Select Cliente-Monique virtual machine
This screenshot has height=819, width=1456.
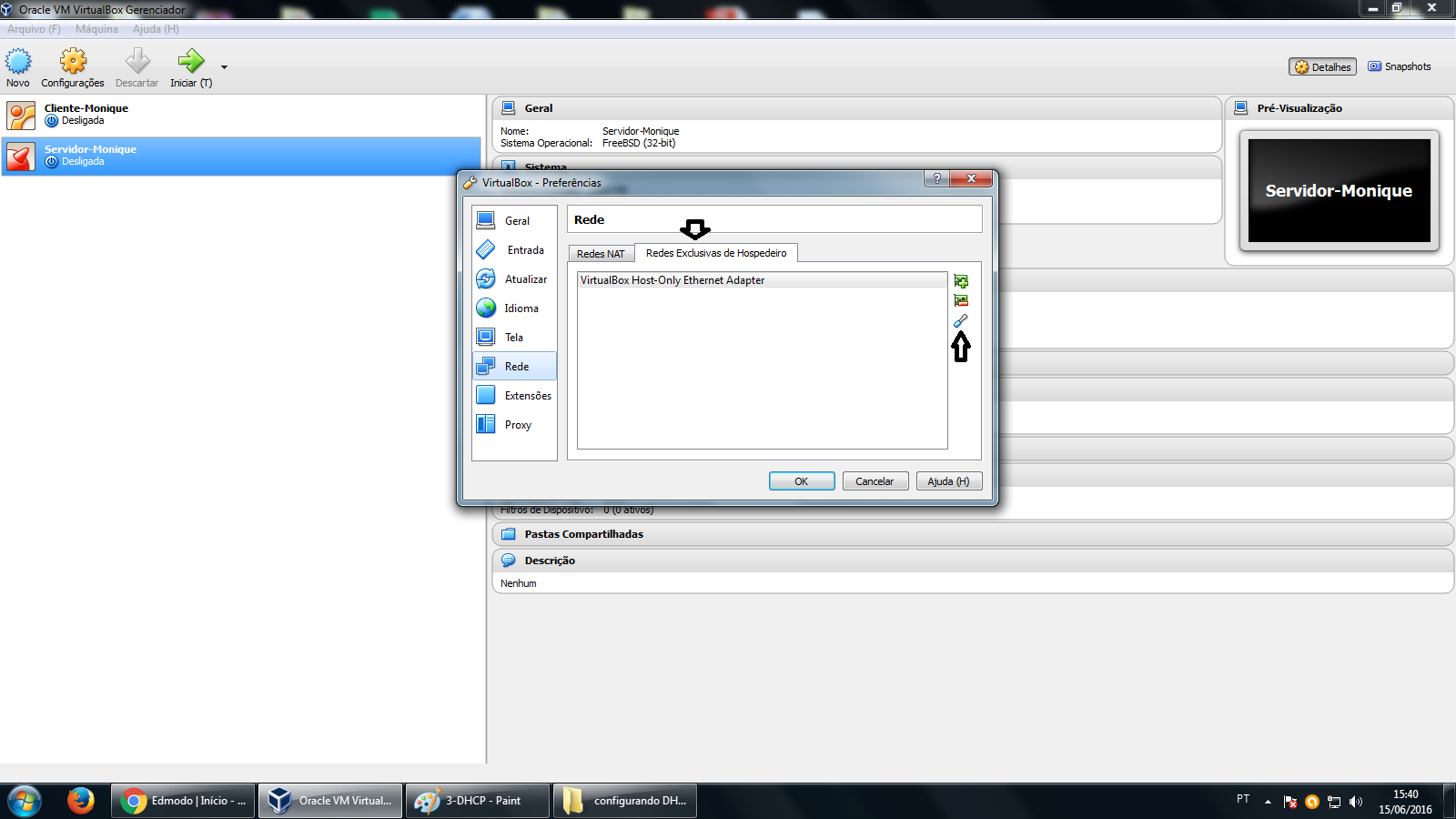click(x=241, y=115)
